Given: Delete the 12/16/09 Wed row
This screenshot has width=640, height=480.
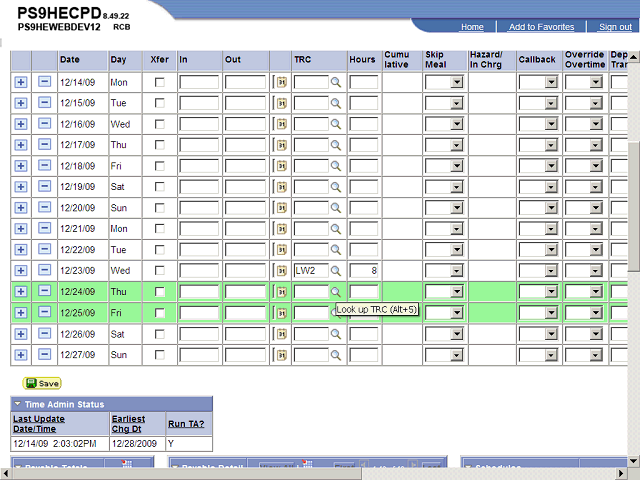Looking at the screenshot, I should point(44,124).
